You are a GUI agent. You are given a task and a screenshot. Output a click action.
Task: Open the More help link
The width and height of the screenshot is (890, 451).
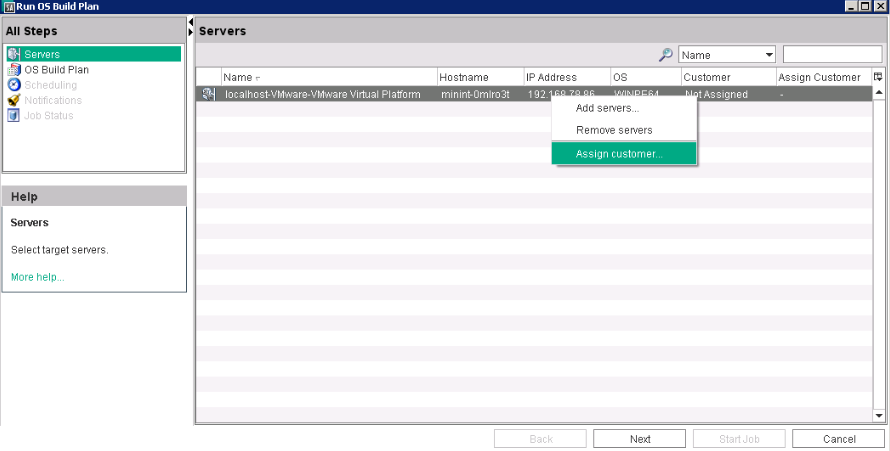(37, 277)
